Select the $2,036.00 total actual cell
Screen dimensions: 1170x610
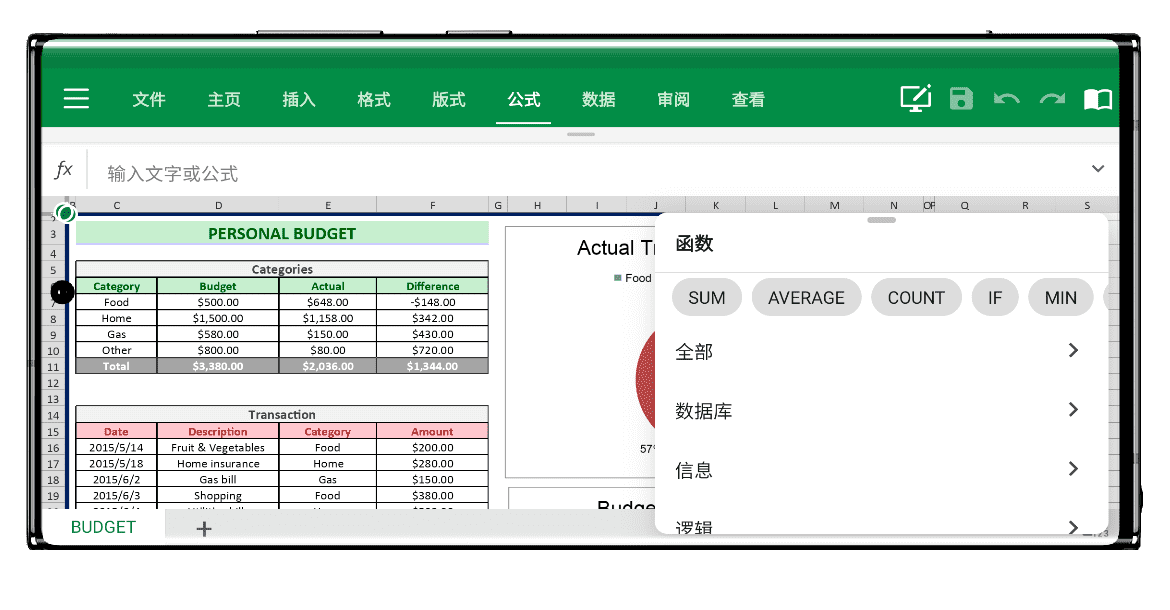(x=328, y=366)
